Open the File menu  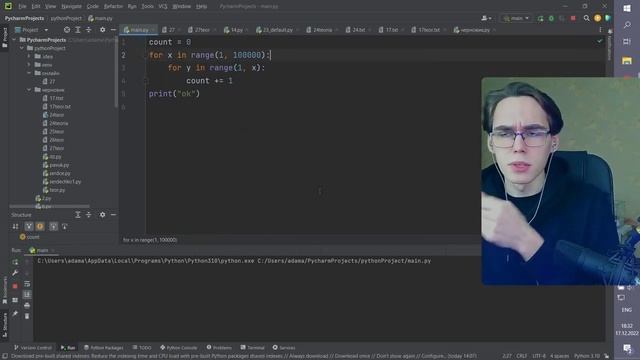point(22,7)
